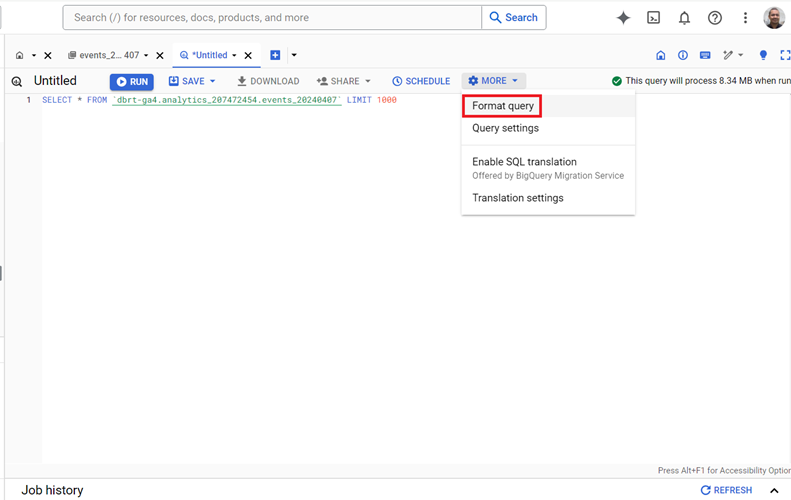
Task: Choose Format query from More menu
Action: (502, 106)
